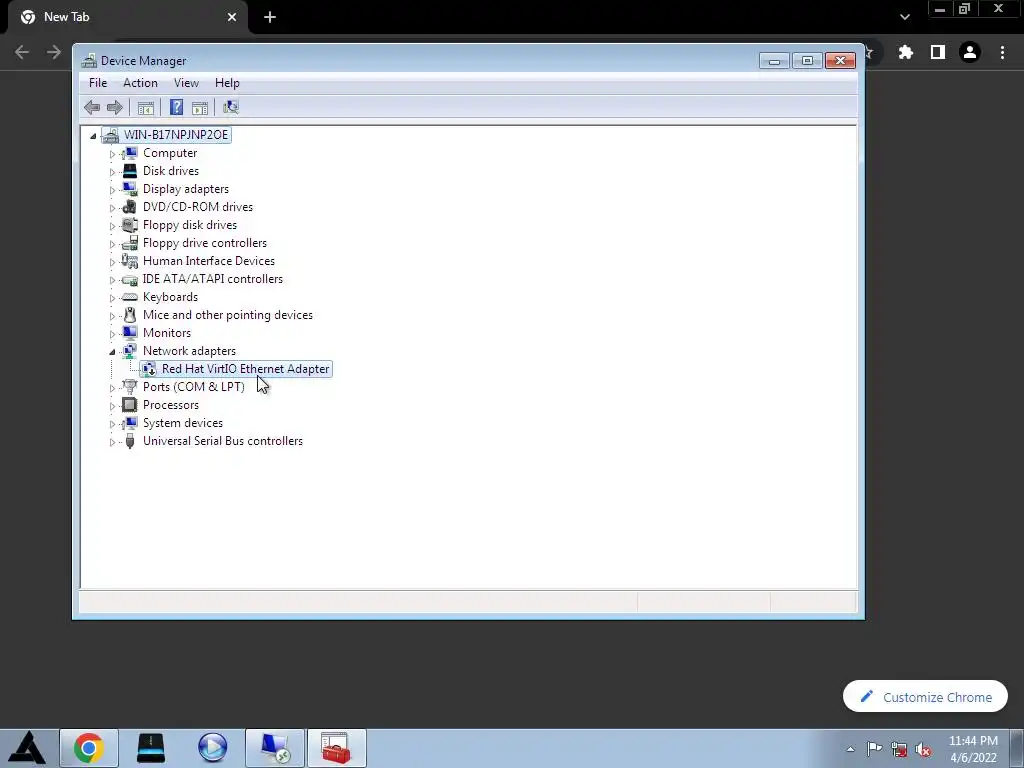Screen dimensions: 1024x768
Task: Expand the Computer category
Action: (112, 154)
